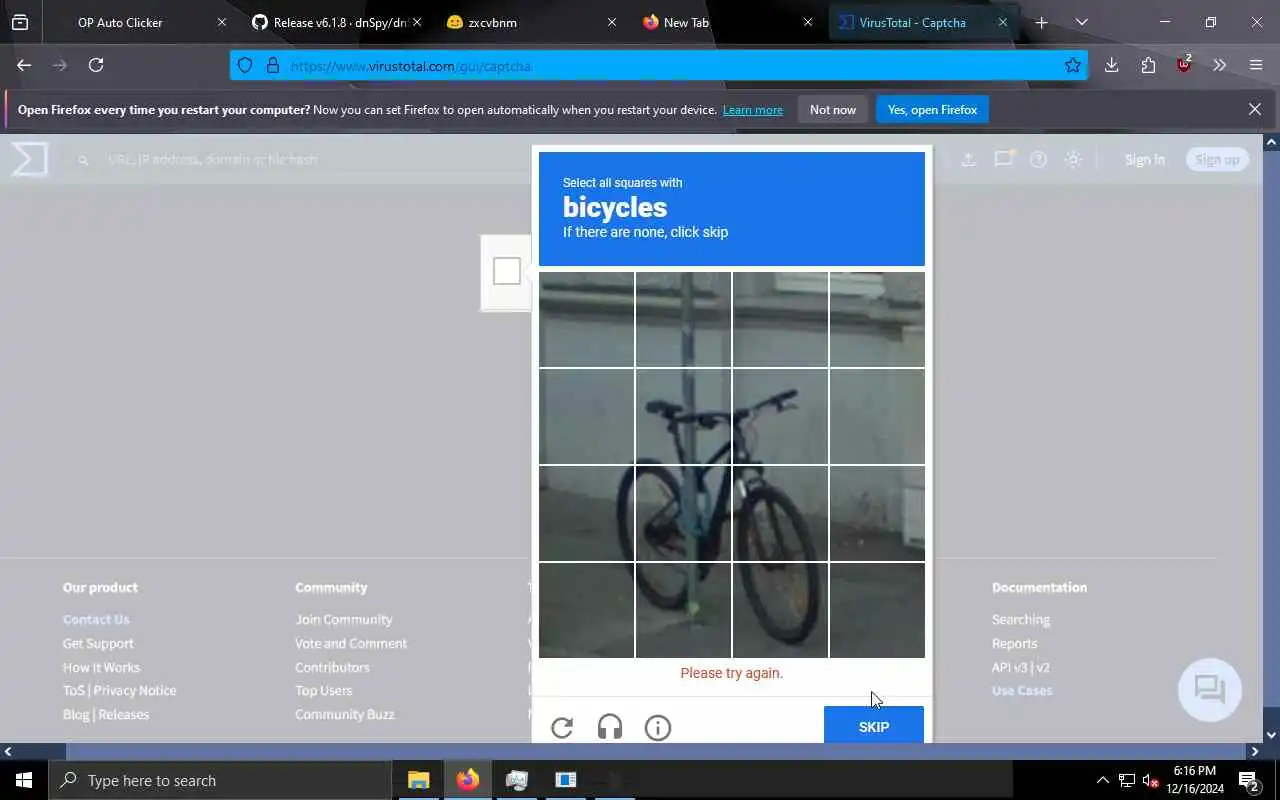Image resolution: width=1280 pixels, height=800 pixels.
Task: Click Yes, open Firefox button
Action: click(x=932, y=110)
